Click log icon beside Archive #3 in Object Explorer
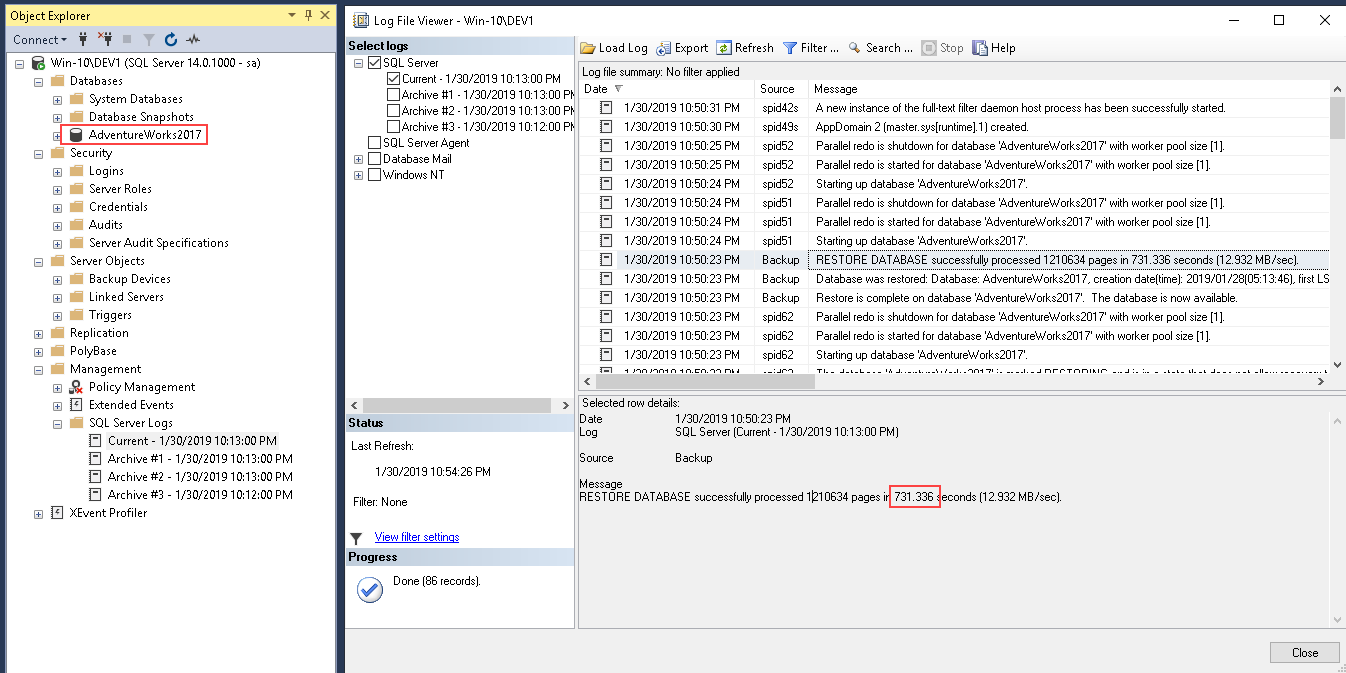 tap(96, 495)
